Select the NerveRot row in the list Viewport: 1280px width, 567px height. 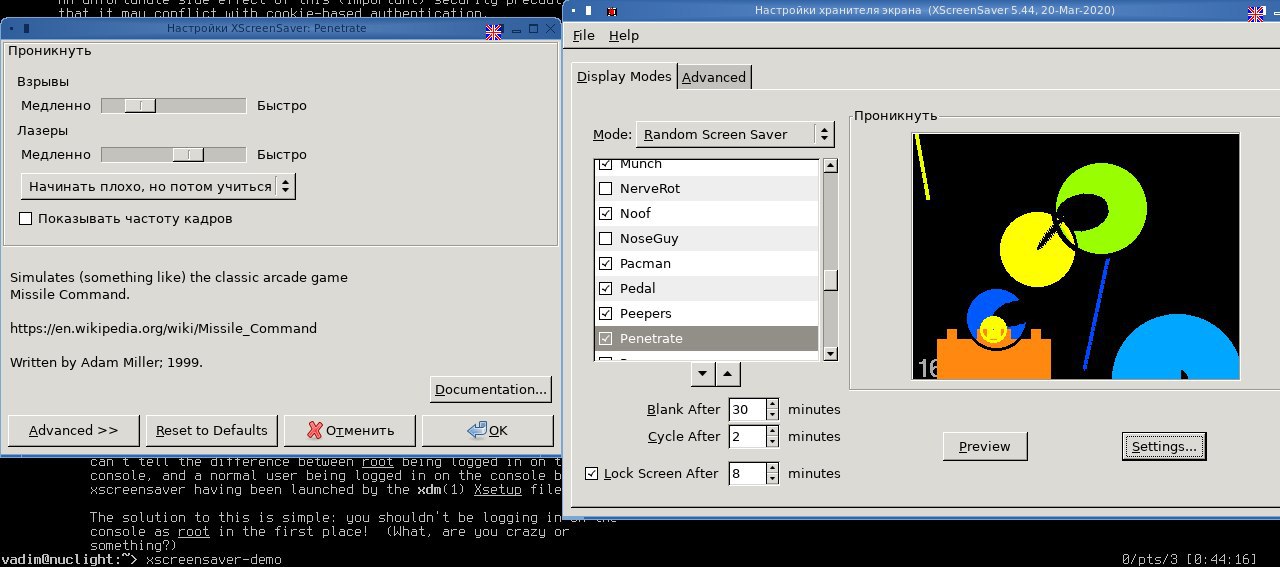click(706, 188)
